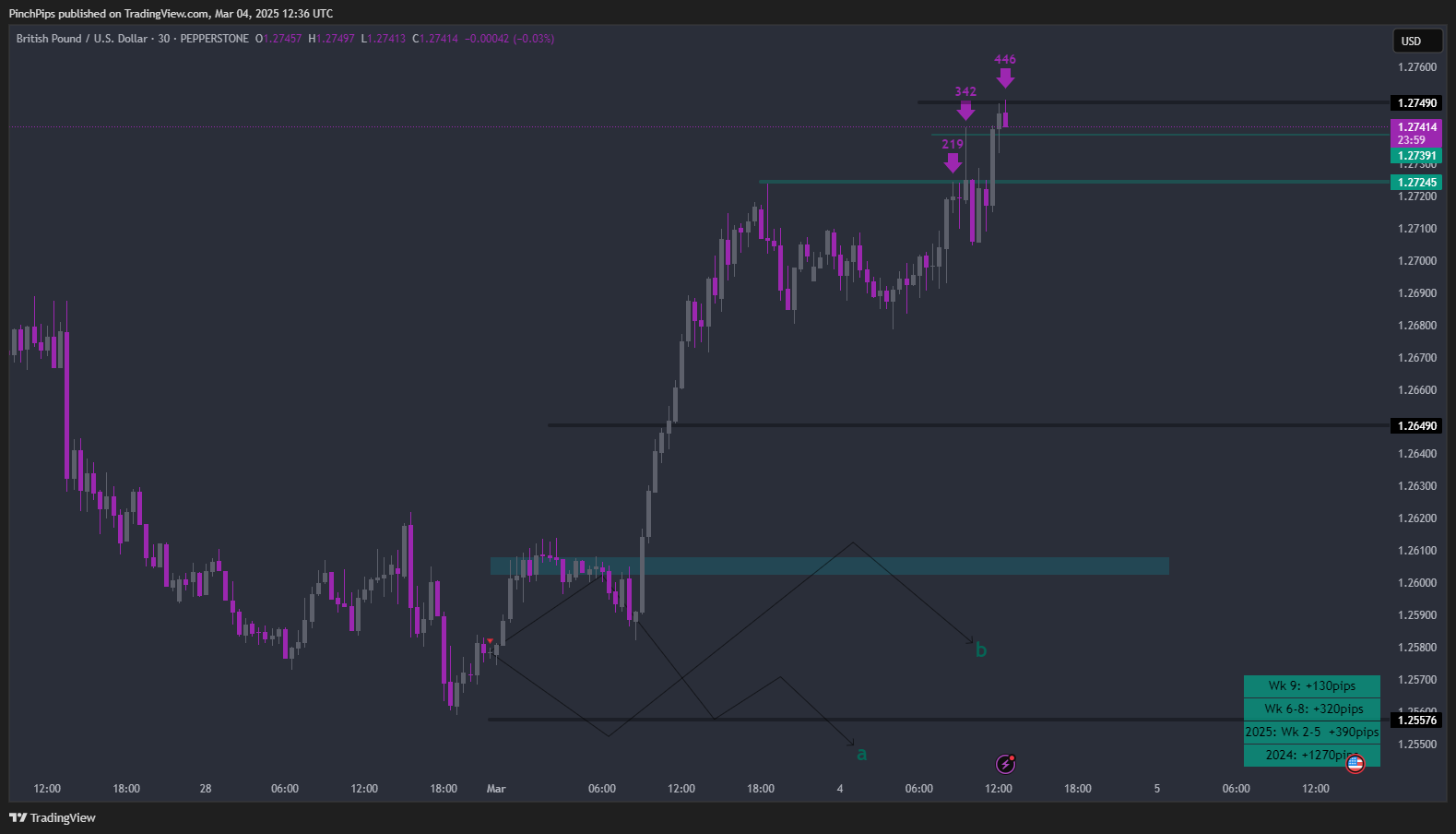Click the 'Mar' date label on time axis
The height and width of the screenshot is (834, 1456).
point(496,789)
